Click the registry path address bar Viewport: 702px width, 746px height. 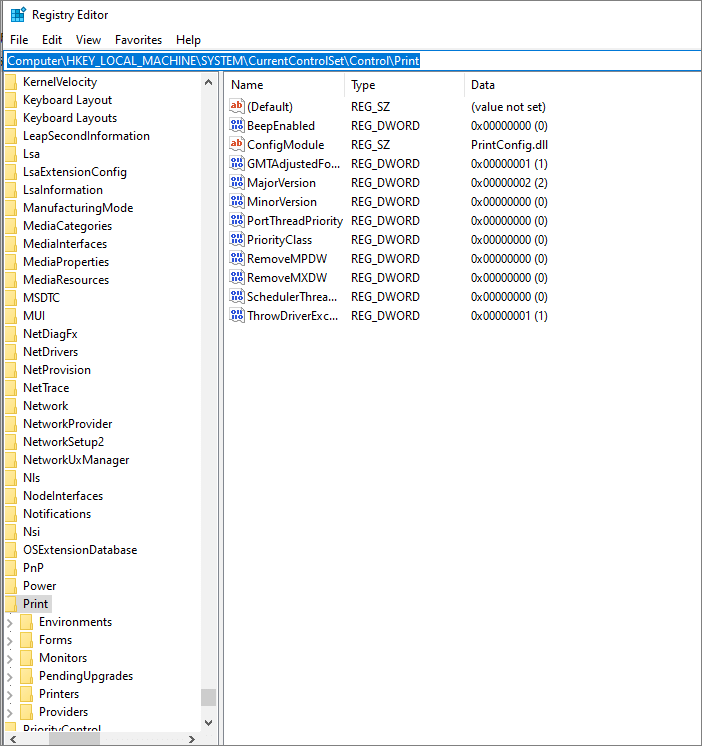(352, 61)
